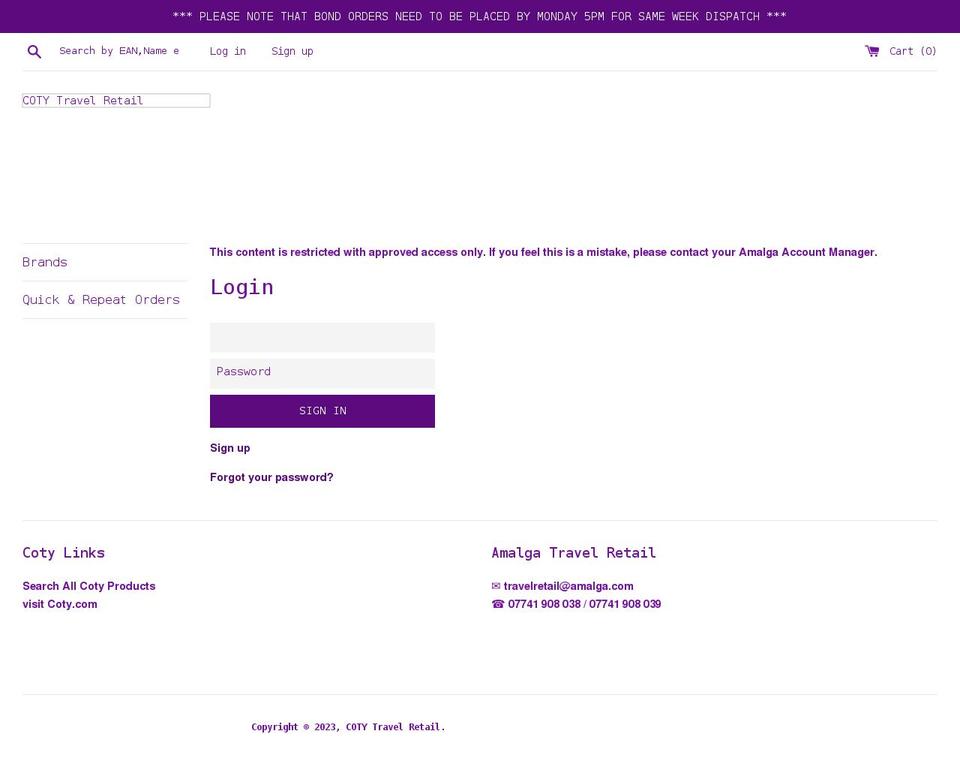Open Search All Coty Products link

pos(89,586)
